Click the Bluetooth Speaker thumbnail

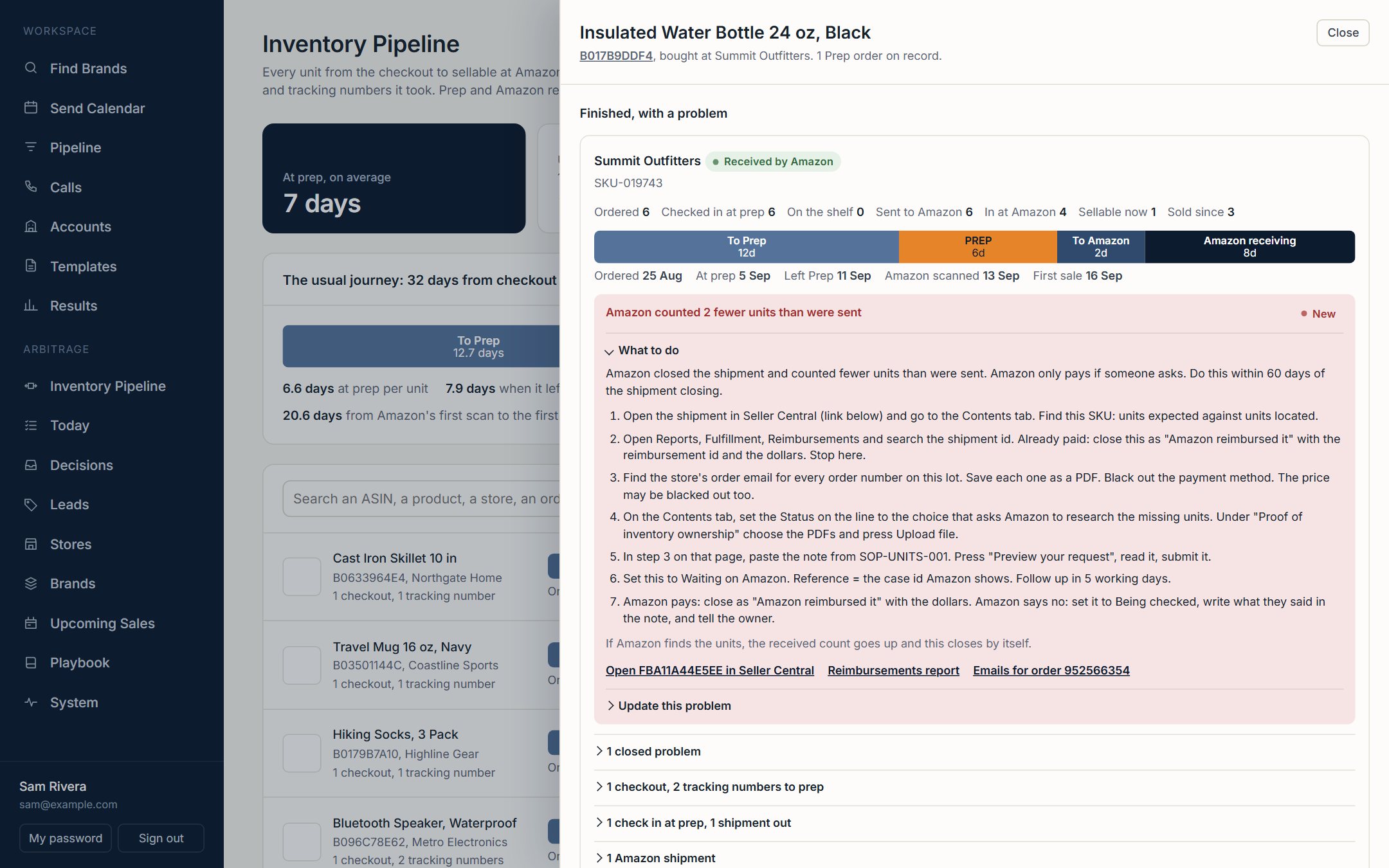click(x=302, y=842)
